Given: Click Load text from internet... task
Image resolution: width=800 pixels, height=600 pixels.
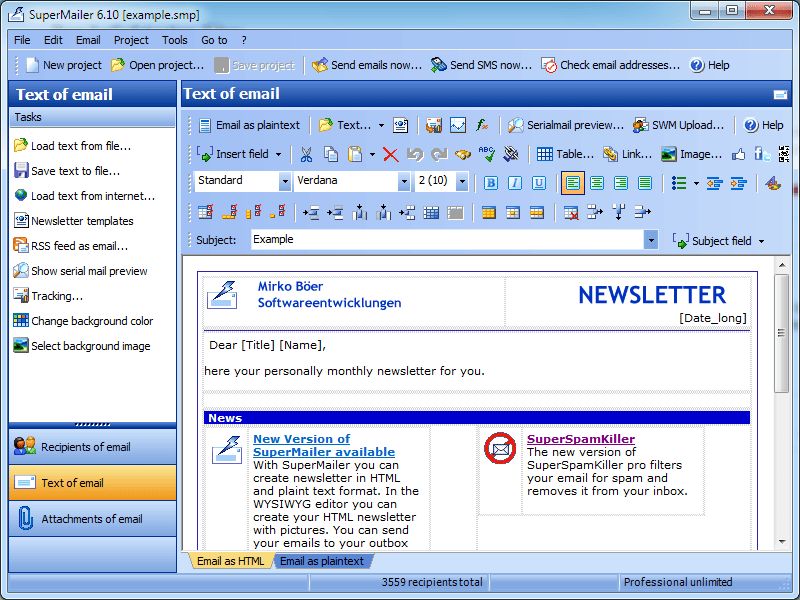Looking at the screenshot, I should [85, 196].
